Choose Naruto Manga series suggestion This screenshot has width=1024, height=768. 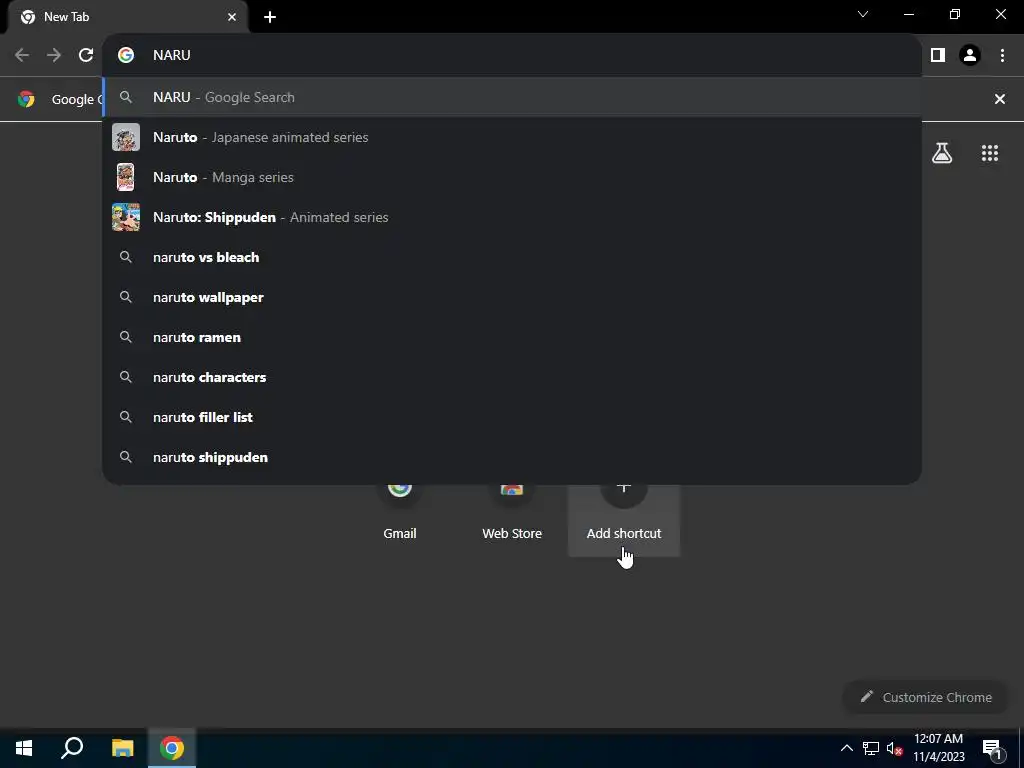(x=512, y=177)
